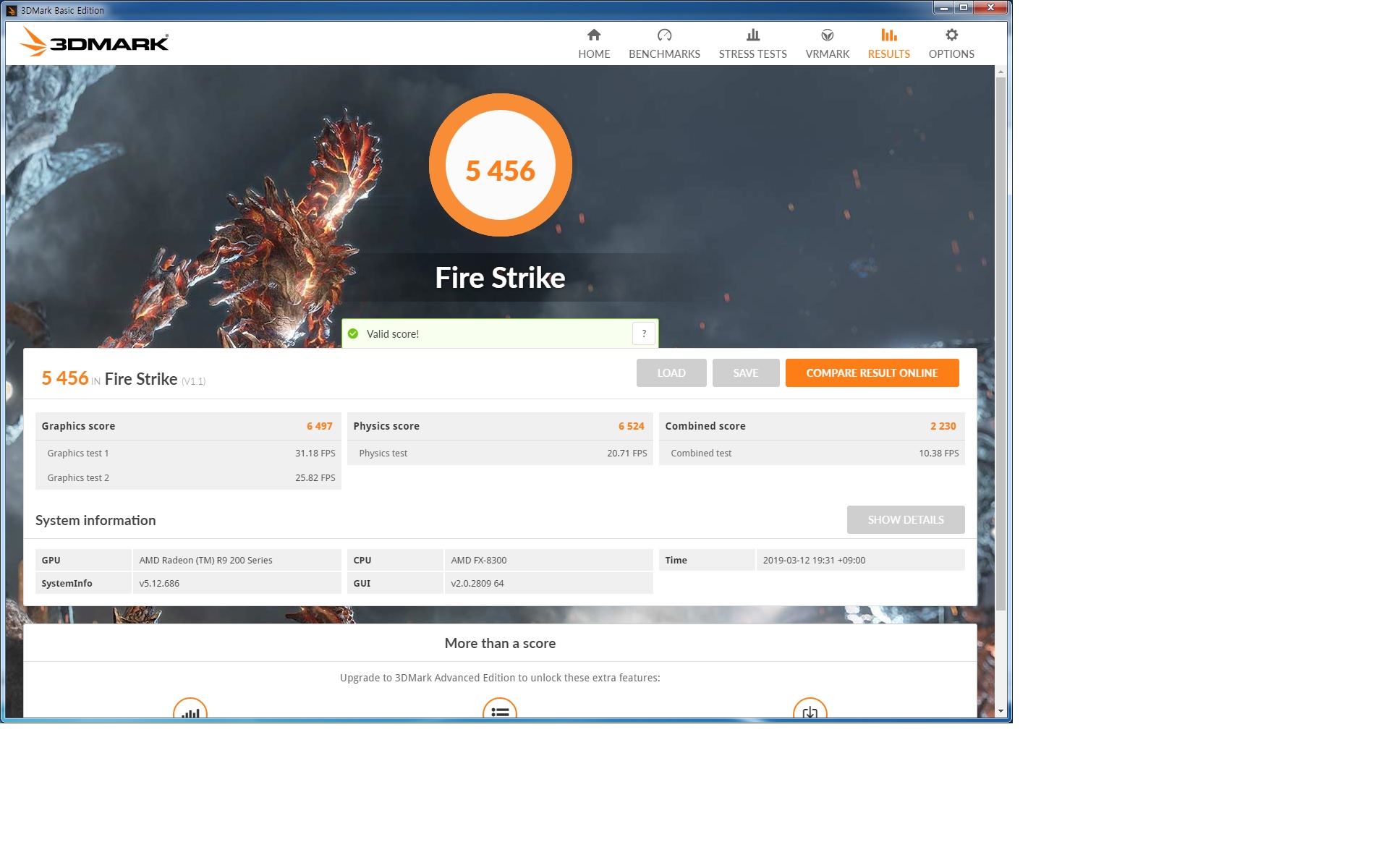Click the Time value 2019-03-12 19:31
The width and height of the screenshot is (1389, 868).
814,560
